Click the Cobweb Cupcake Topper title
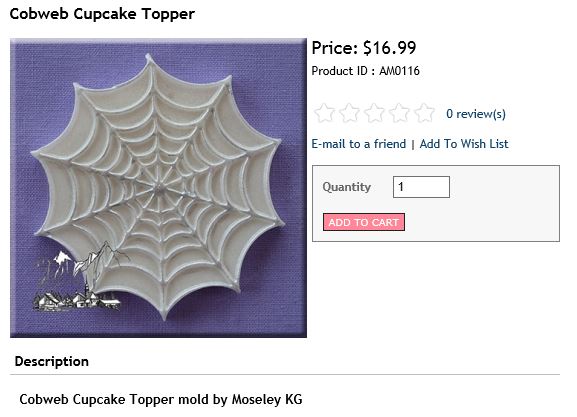This screenshot has width=577, height=417. coord(102,14)
